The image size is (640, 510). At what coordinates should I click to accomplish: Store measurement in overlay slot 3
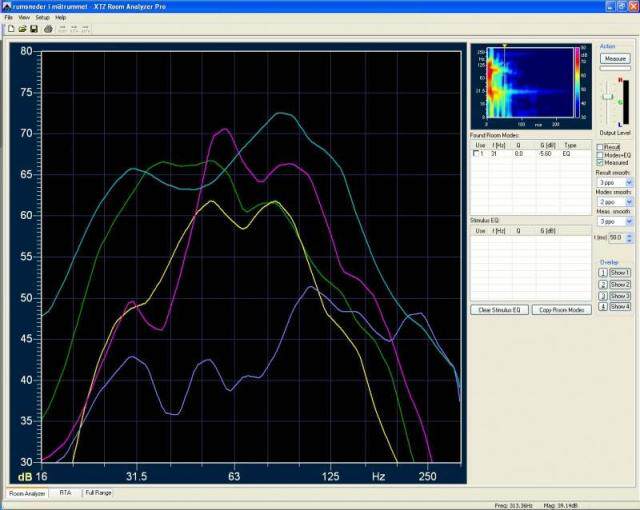pos(603,296)
